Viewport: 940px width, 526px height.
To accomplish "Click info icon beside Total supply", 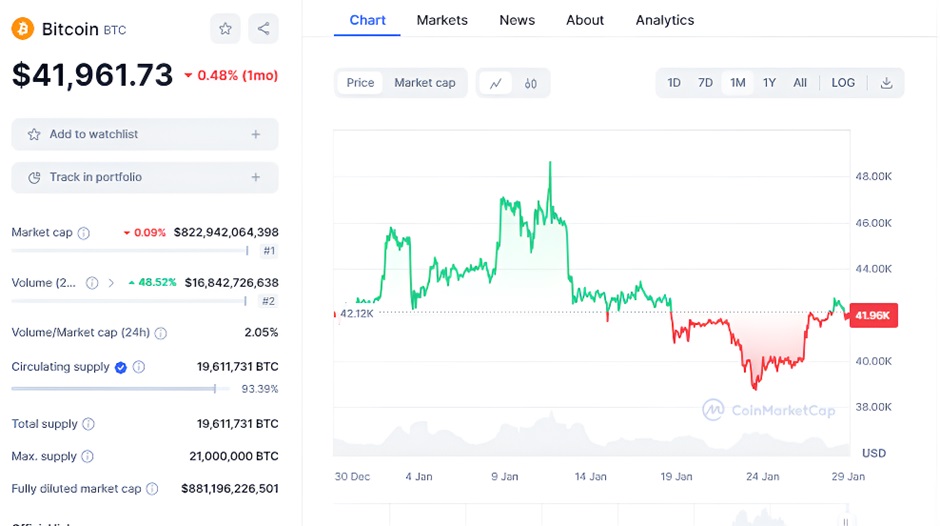I will pos(88,424).
